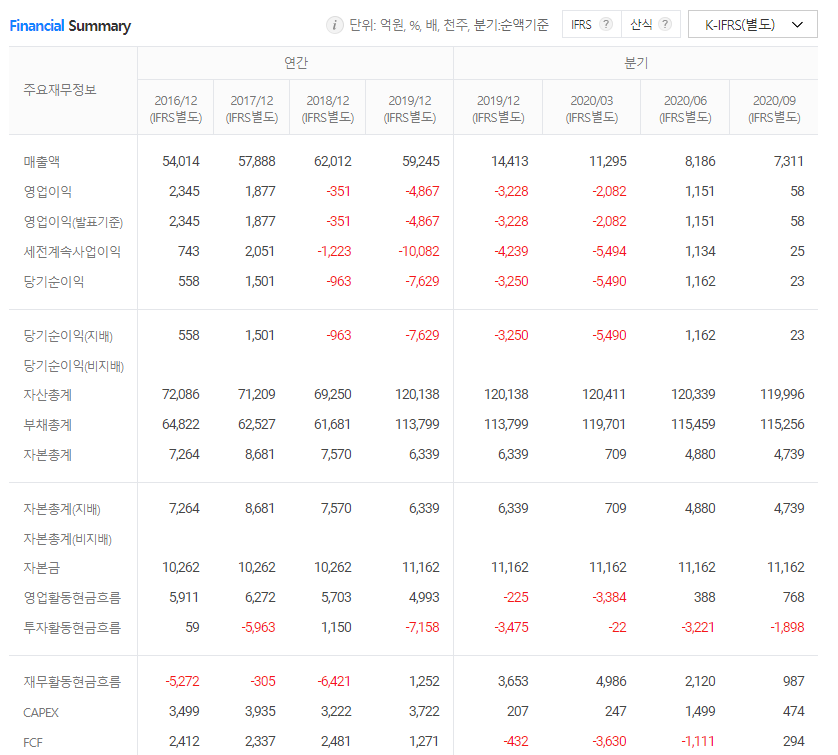838x755 pixels.
Task: Click the info icon beside 단위 text
Action: coord(335,25)
